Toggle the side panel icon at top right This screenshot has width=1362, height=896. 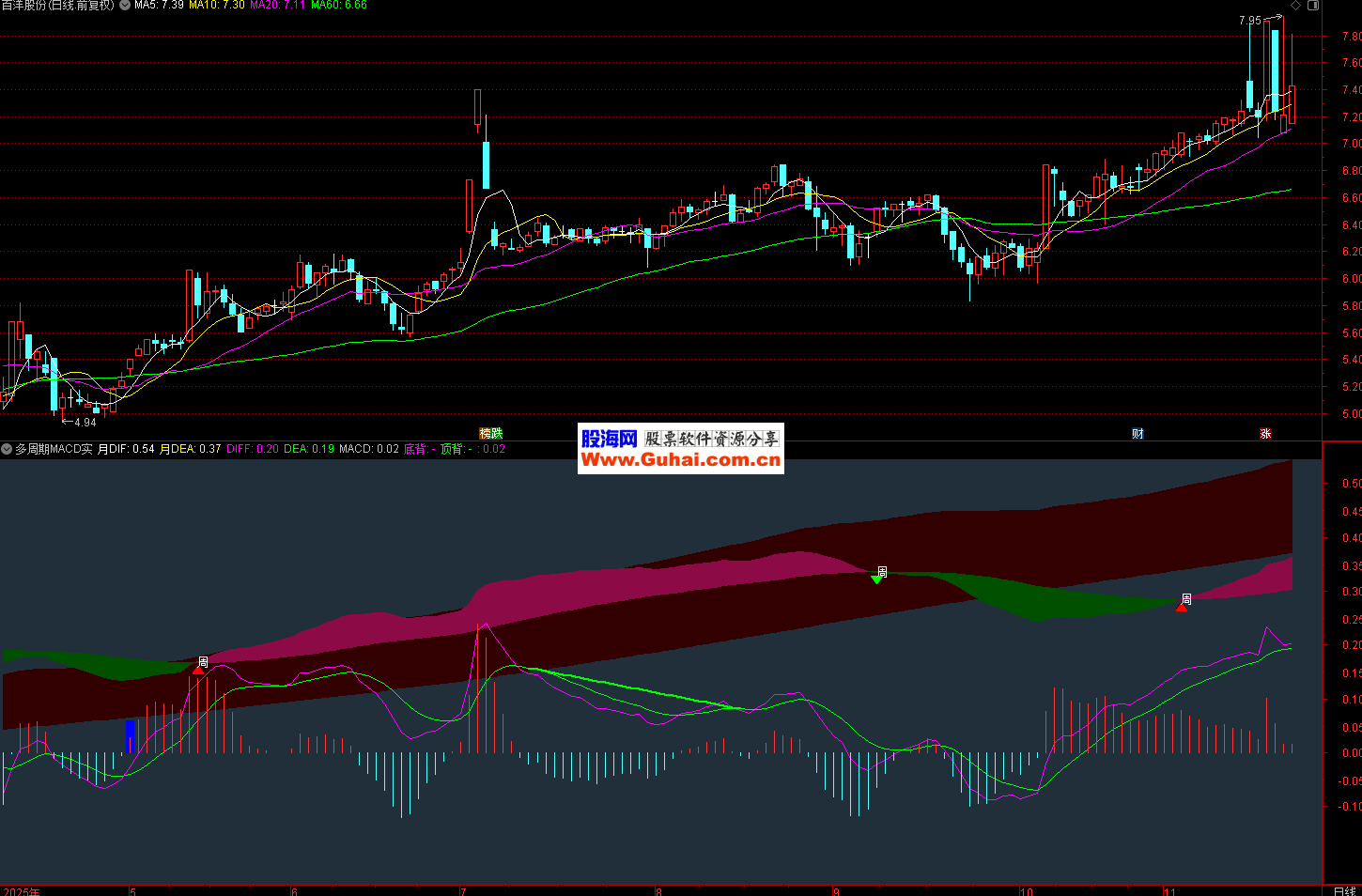click(1313, 6)
